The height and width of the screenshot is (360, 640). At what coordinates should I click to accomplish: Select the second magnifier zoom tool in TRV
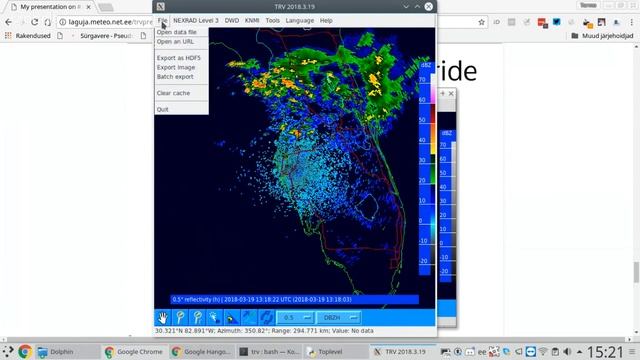(198, 318)
